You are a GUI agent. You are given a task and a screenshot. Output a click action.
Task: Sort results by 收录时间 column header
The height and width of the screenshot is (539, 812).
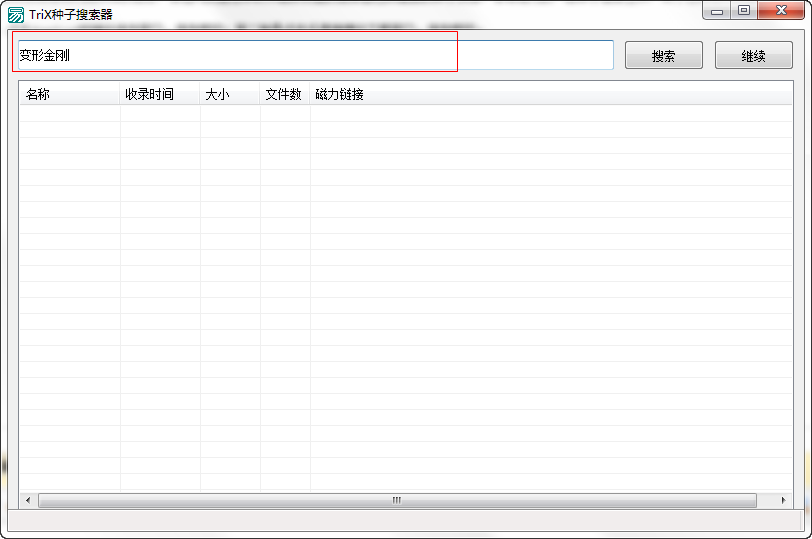pos(160,94)
